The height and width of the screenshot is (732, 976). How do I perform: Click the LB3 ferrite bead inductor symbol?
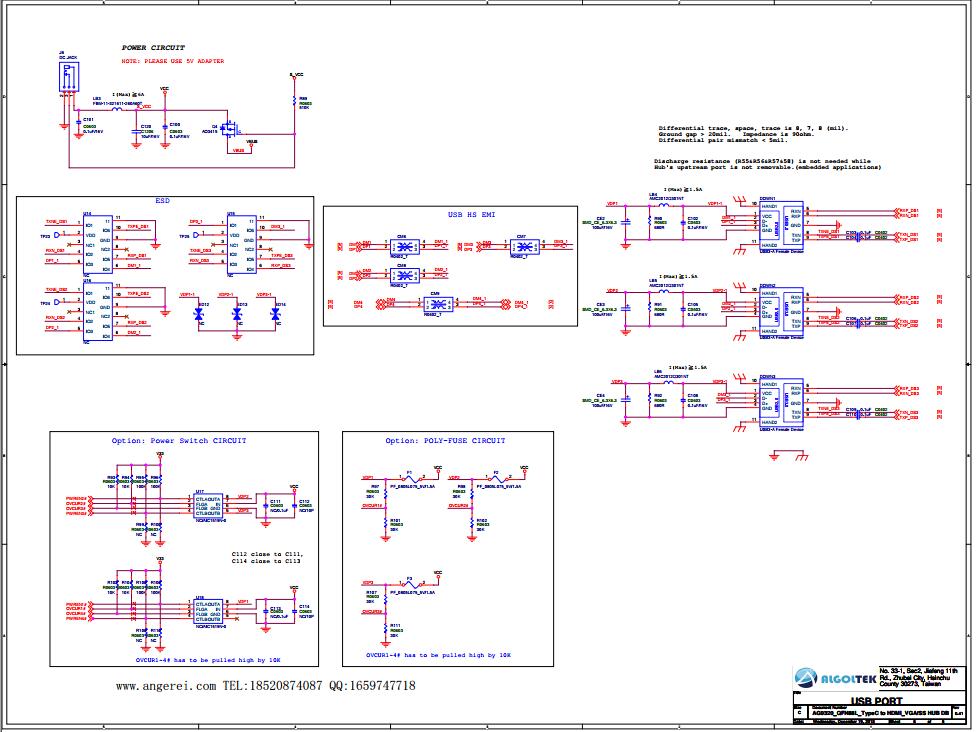[116, 109]
